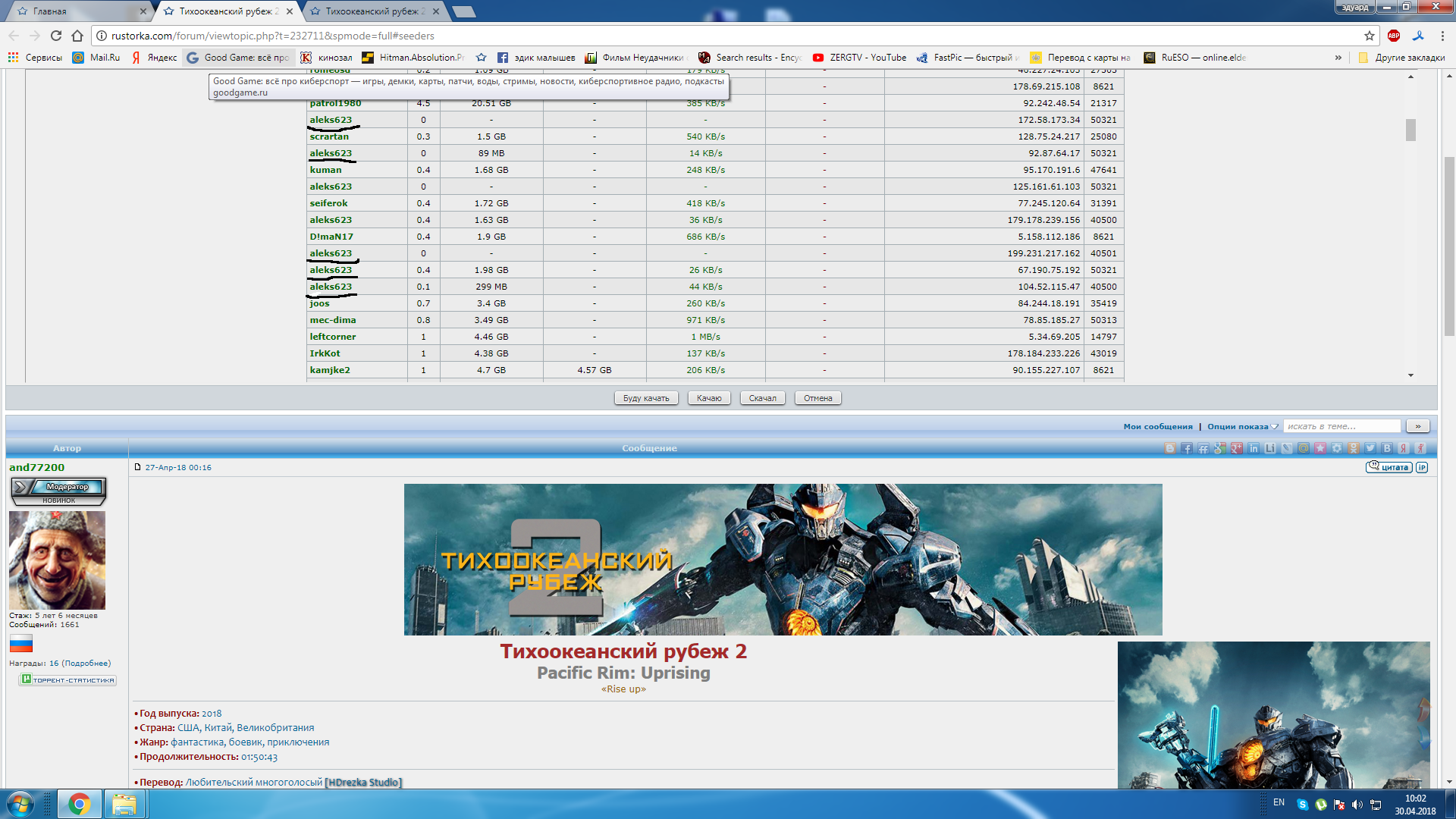This screenshot has width=1456, height=819.
Task: Reload the rustorka page
Action: 56,36
